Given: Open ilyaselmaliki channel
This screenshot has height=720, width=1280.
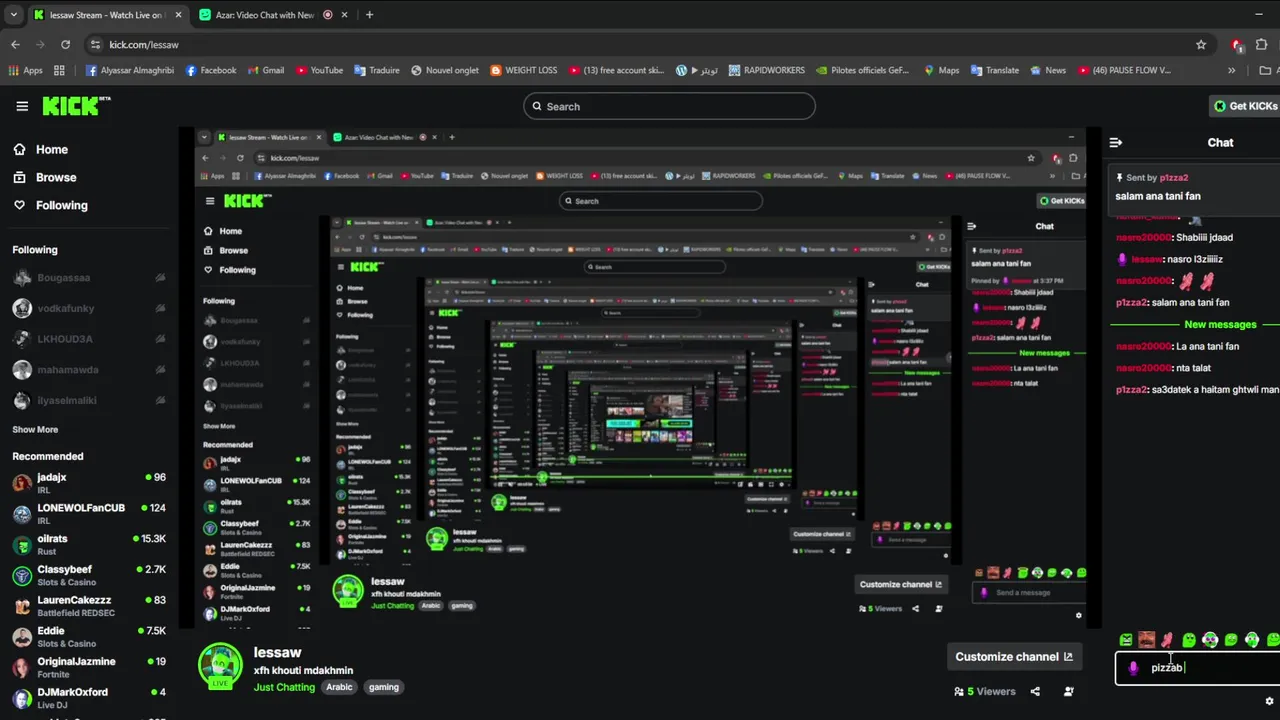Looking at the screenshot, I should coord(88,401).
